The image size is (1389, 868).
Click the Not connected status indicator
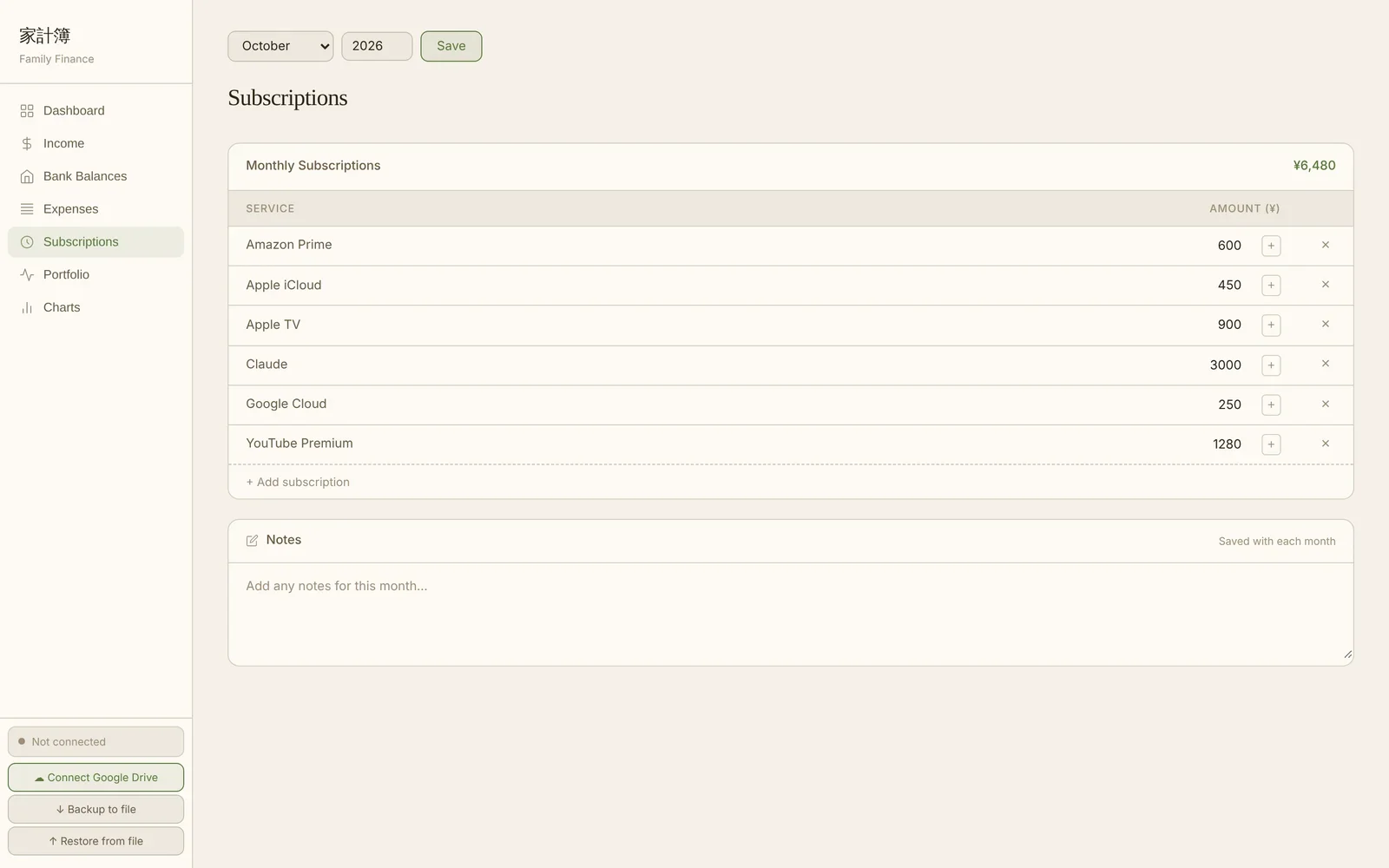(95, 742)
